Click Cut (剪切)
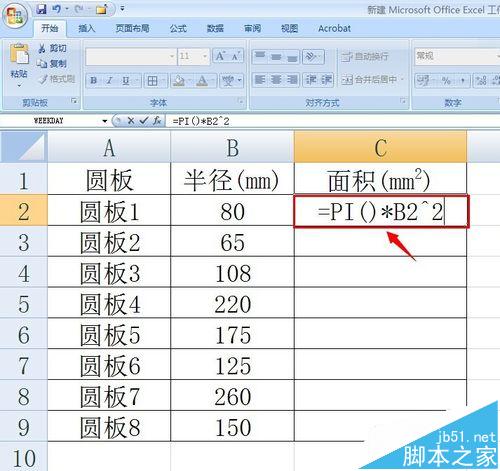 point(53,48)
